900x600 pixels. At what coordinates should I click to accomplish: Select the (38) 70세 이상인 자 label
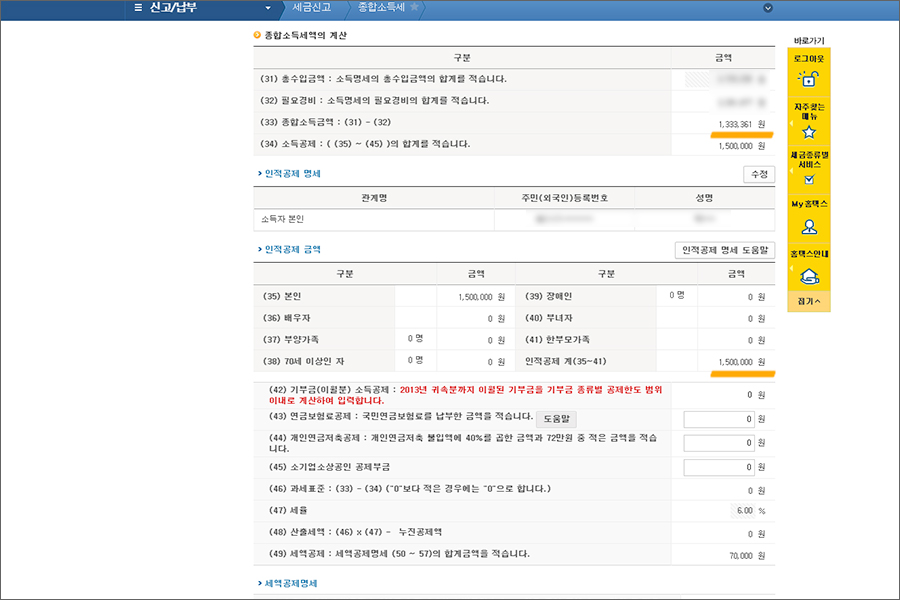tap(304, 361)
